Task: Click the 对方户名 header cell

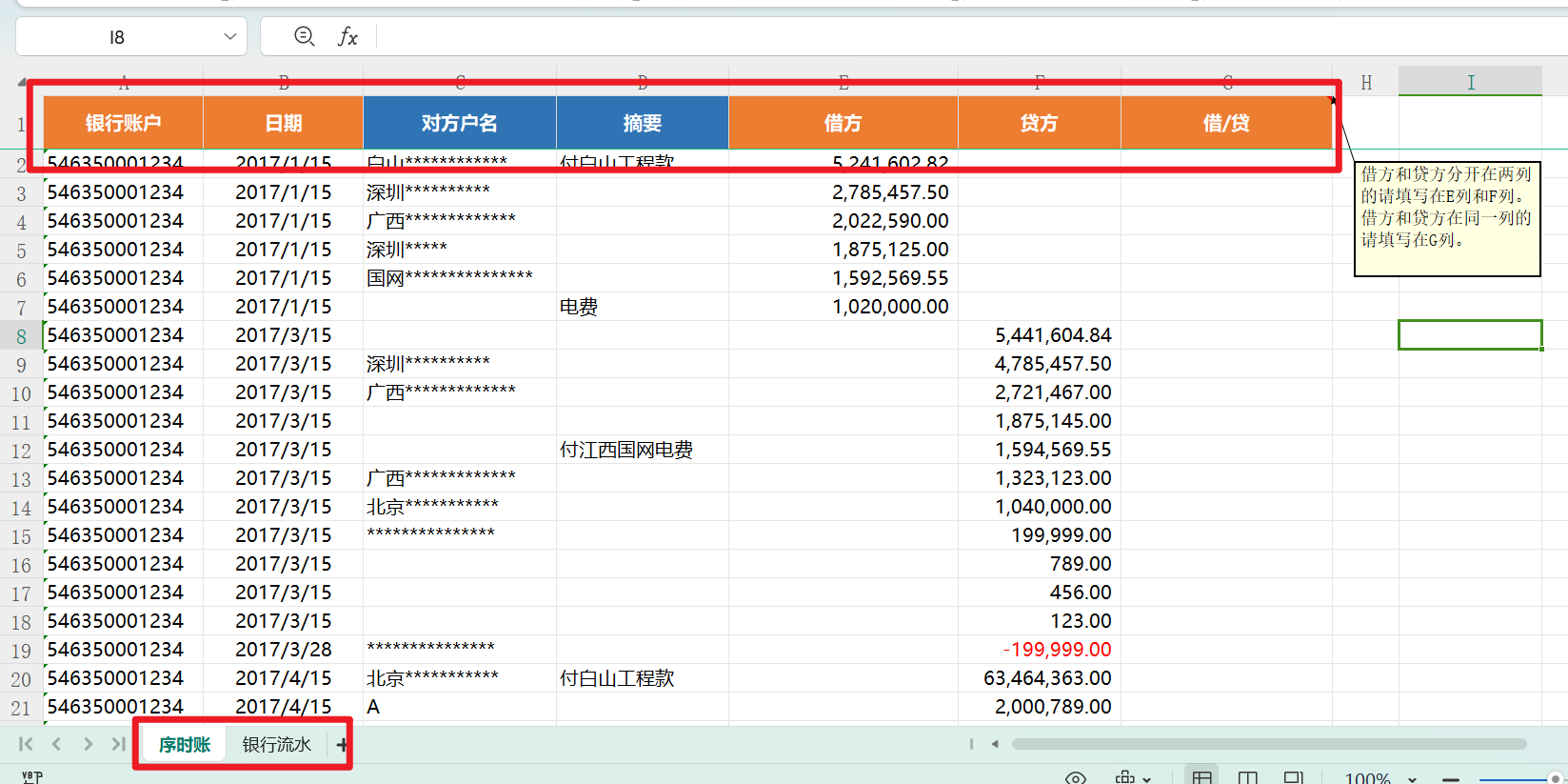Action: coord(459,123)
